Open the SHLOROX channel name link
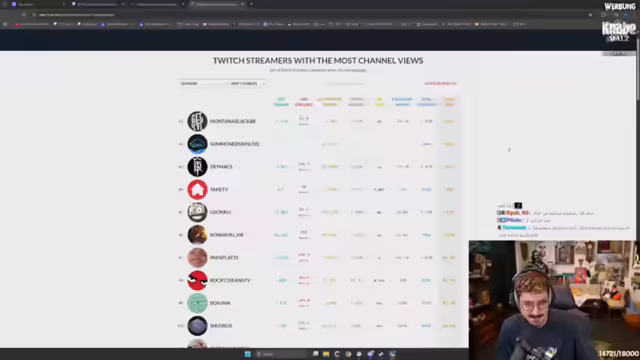640x360 pixels. [x=221, y=326]
